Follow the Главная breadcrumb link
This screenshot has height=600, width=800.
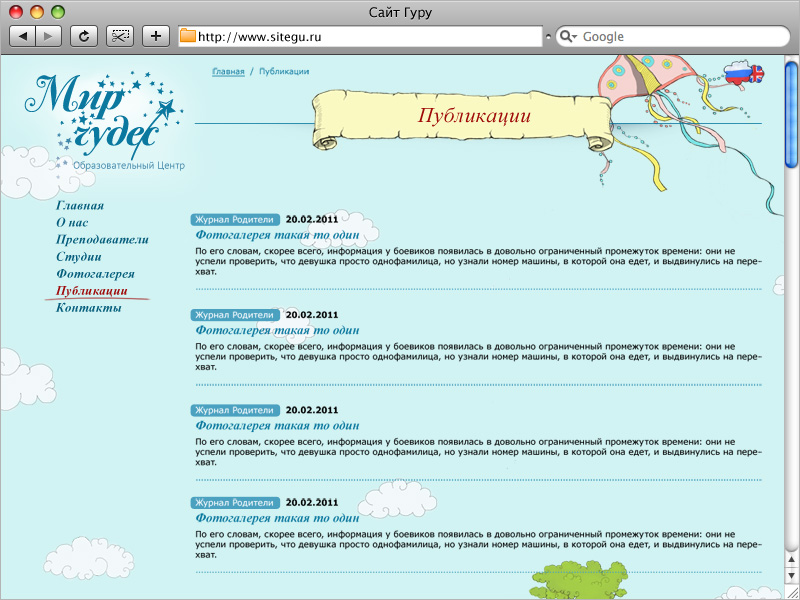pyautogui.click(x=228, y=71)
